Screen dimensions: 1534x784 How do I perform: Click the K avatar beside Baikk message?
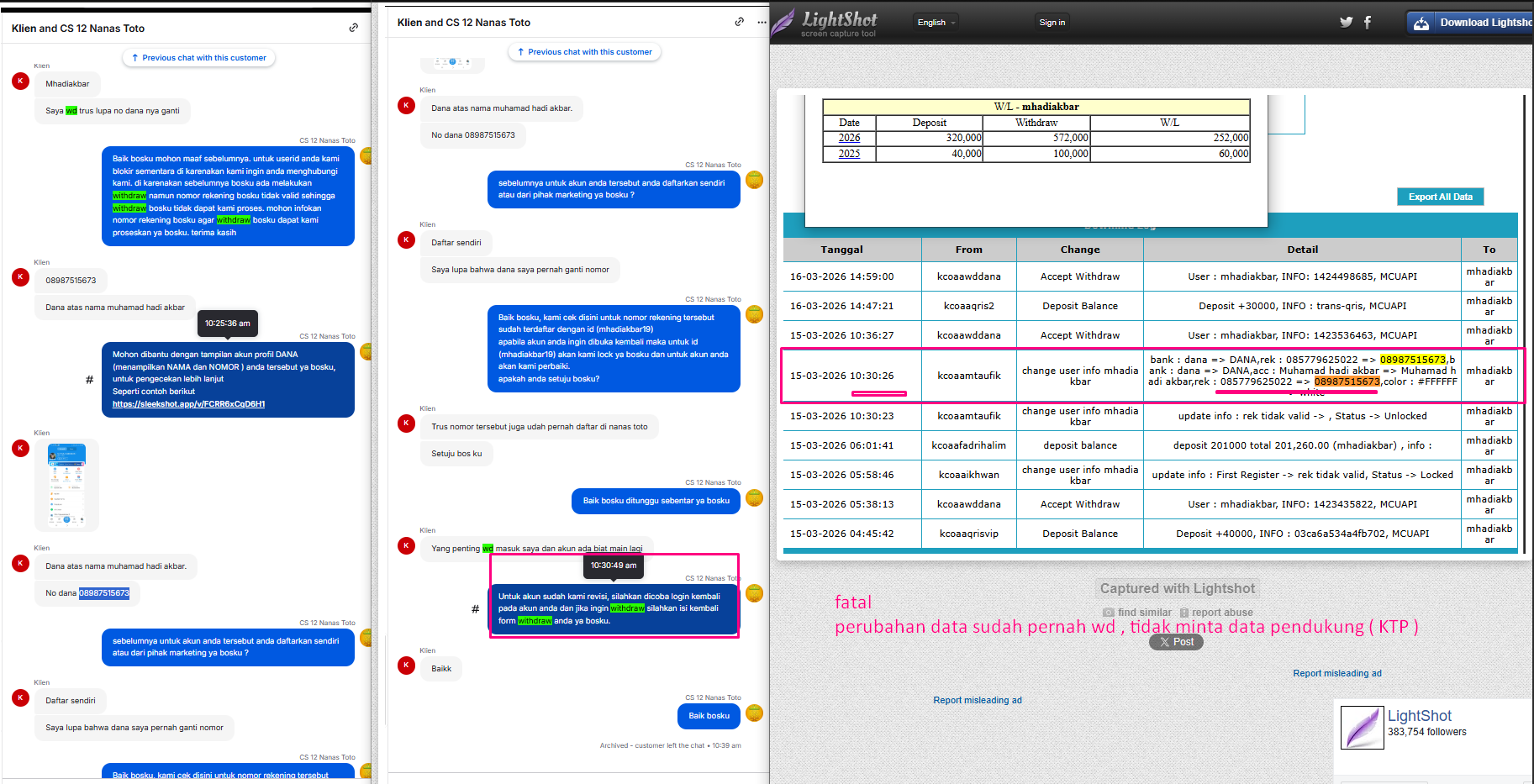(407, 666)
